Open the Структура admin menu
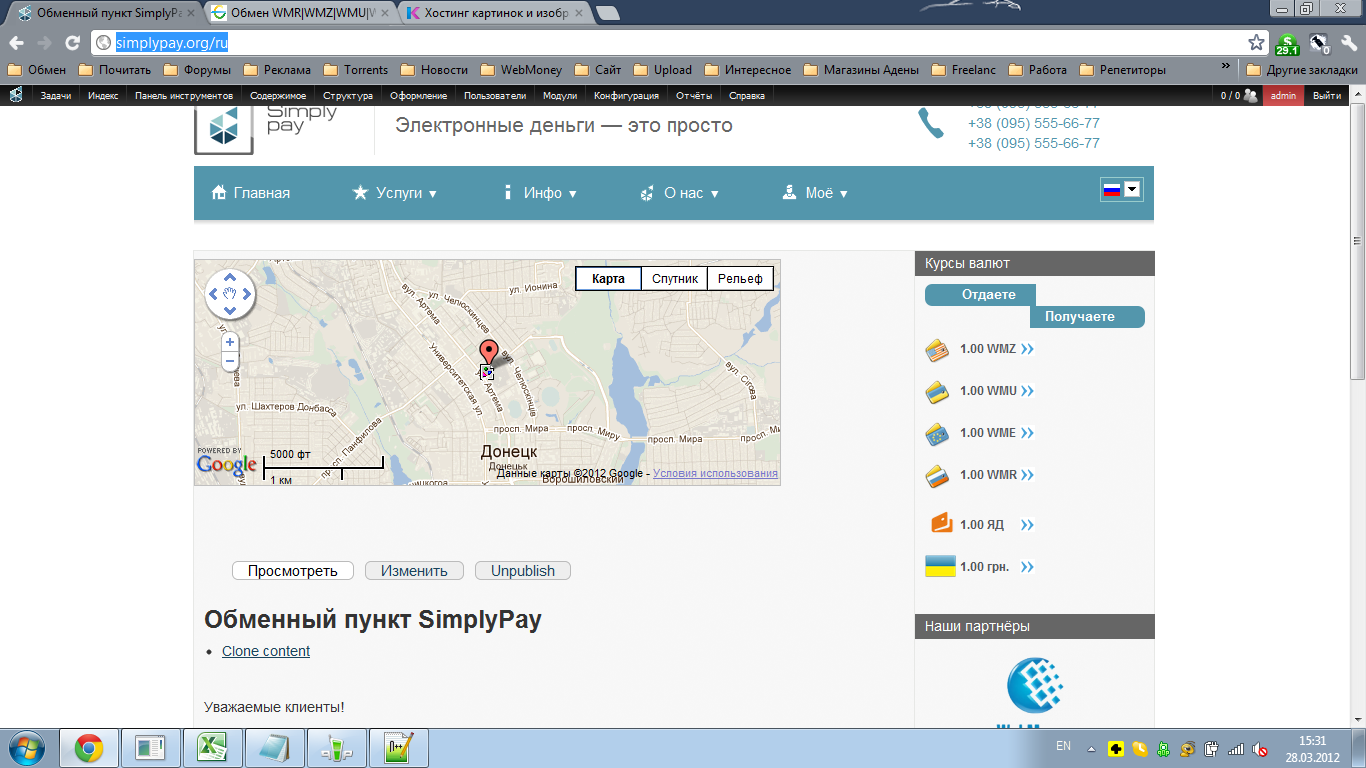 click(347, 96)
